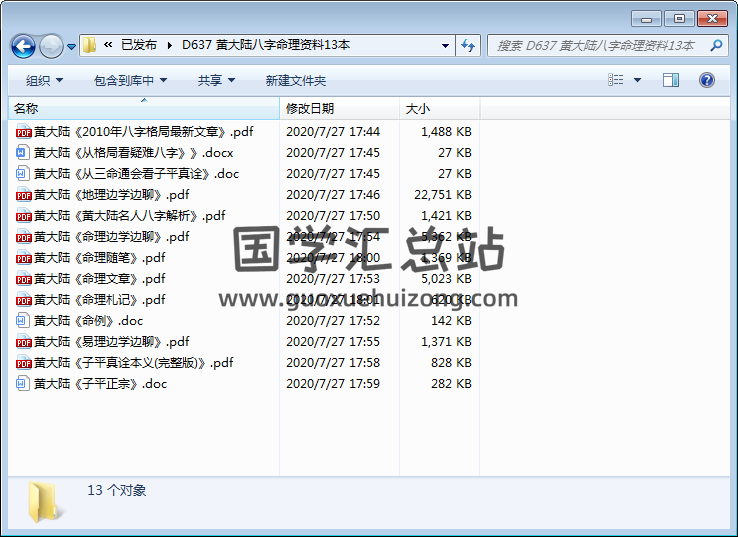Screen dimensions: 738x537
Task: Click PDF icon of 《地理边学边聊》
Action: coord(24,195)
